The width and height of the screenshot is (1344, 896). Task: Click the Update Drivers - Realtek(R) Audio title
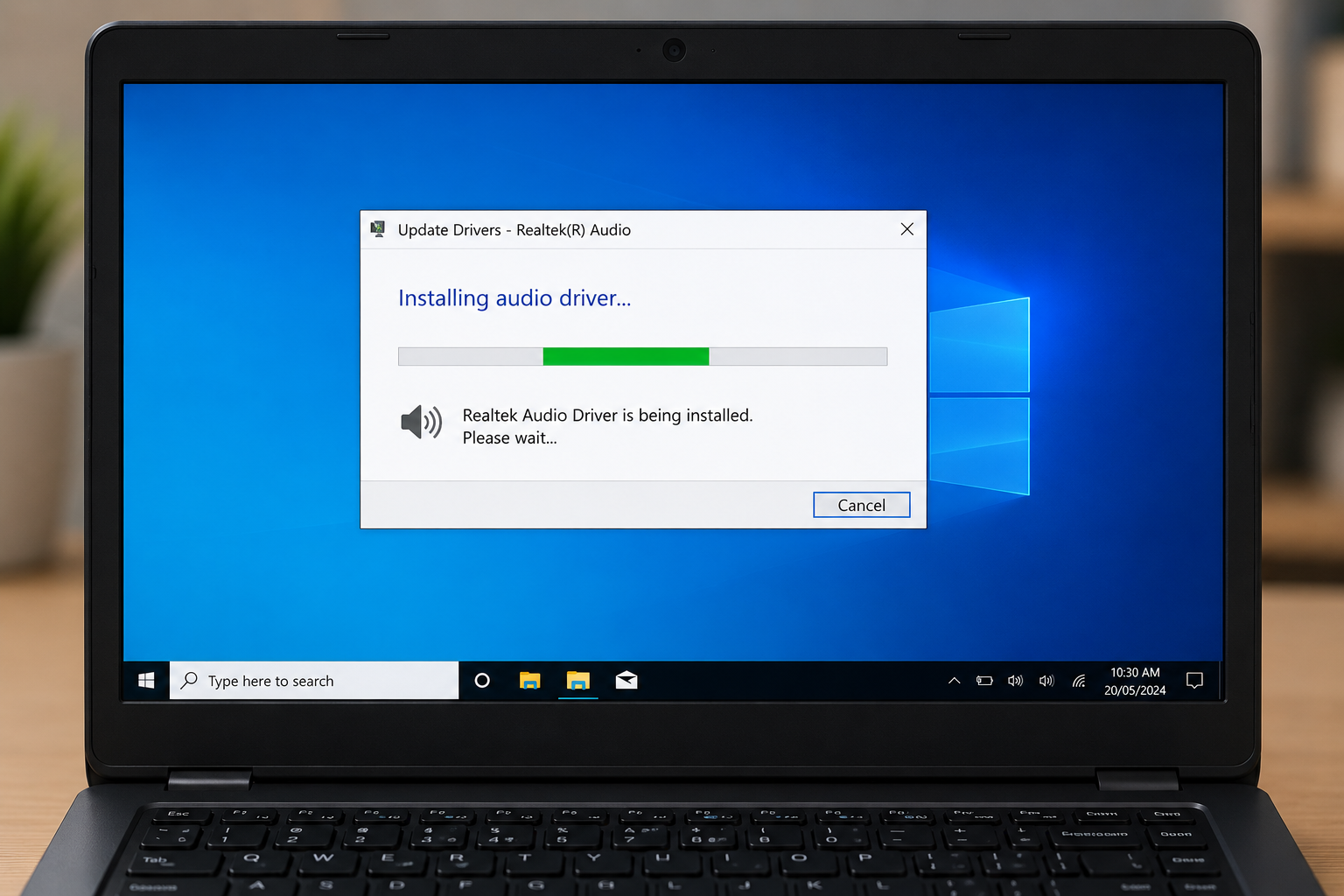tap(514, 229)
